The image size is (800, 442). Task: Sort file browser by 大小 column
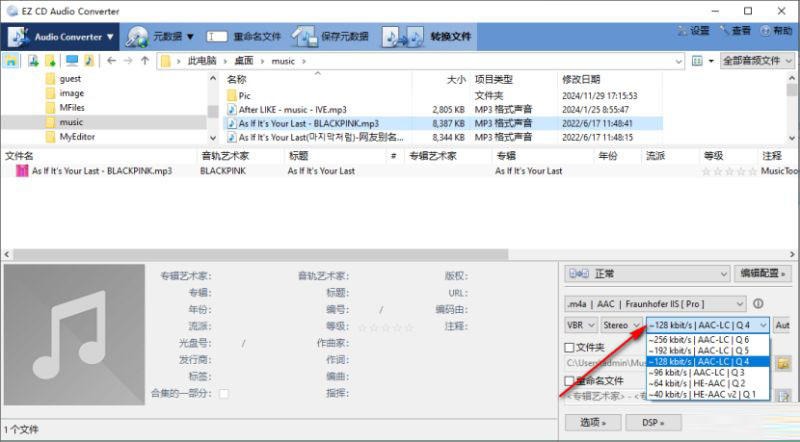coord(456,79)
